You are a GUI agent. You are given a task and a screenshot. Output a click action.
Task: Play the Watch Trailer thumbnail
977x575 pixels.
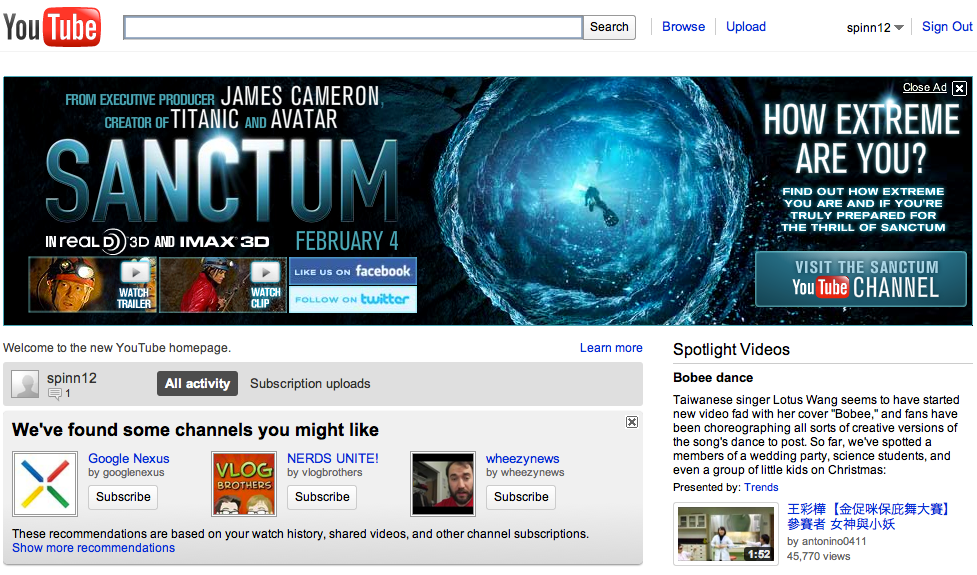coord(93,285)
